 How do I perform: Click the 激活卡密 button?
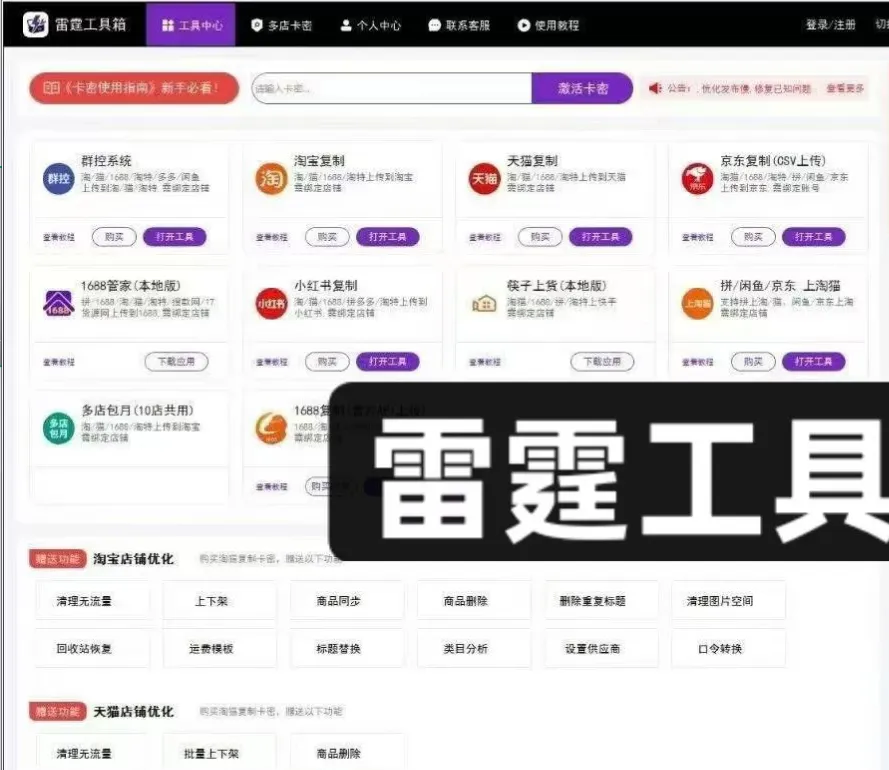coord(582,88)
